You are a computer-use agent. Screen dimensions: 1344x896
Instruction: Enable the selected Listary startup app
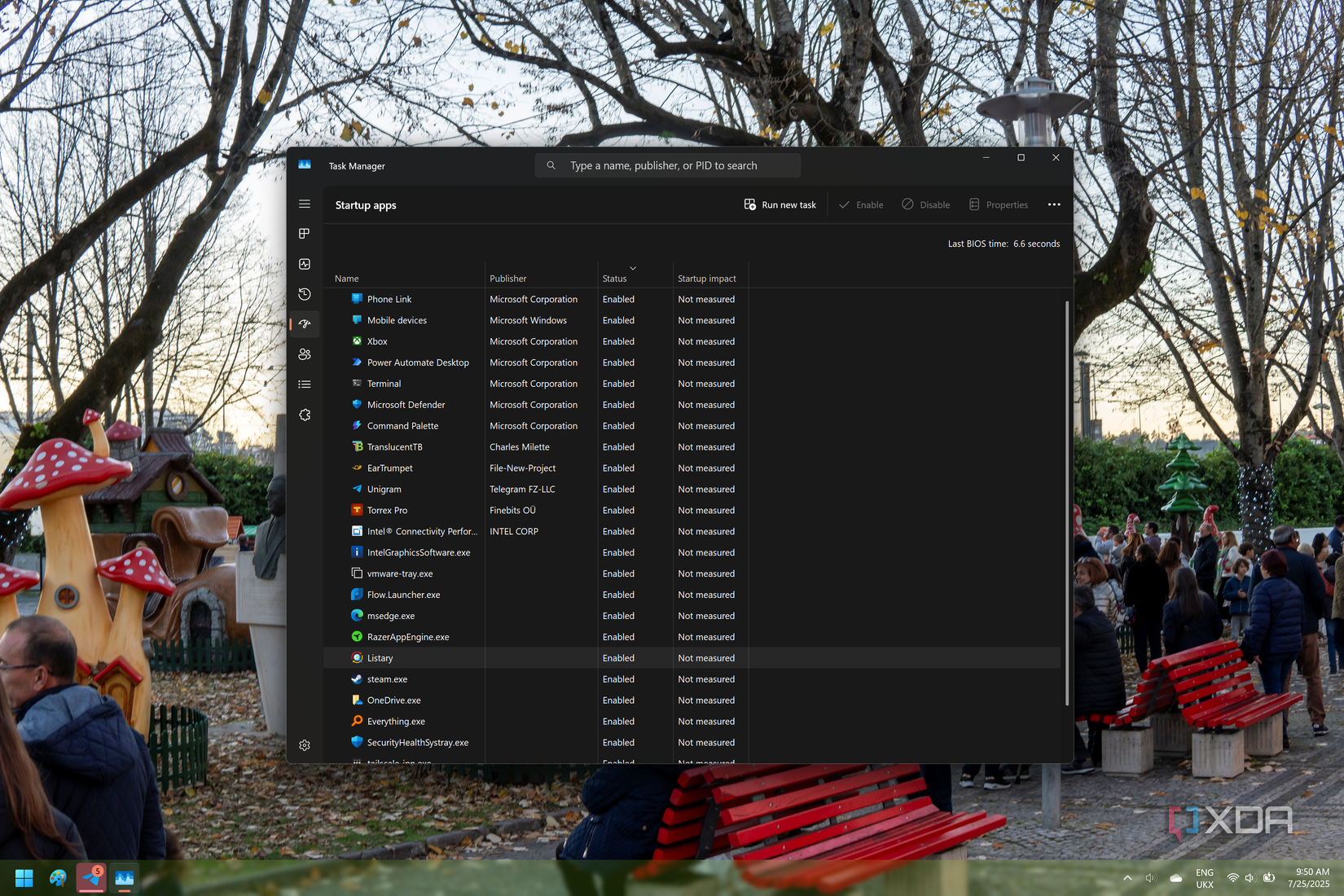click(860, 204)
